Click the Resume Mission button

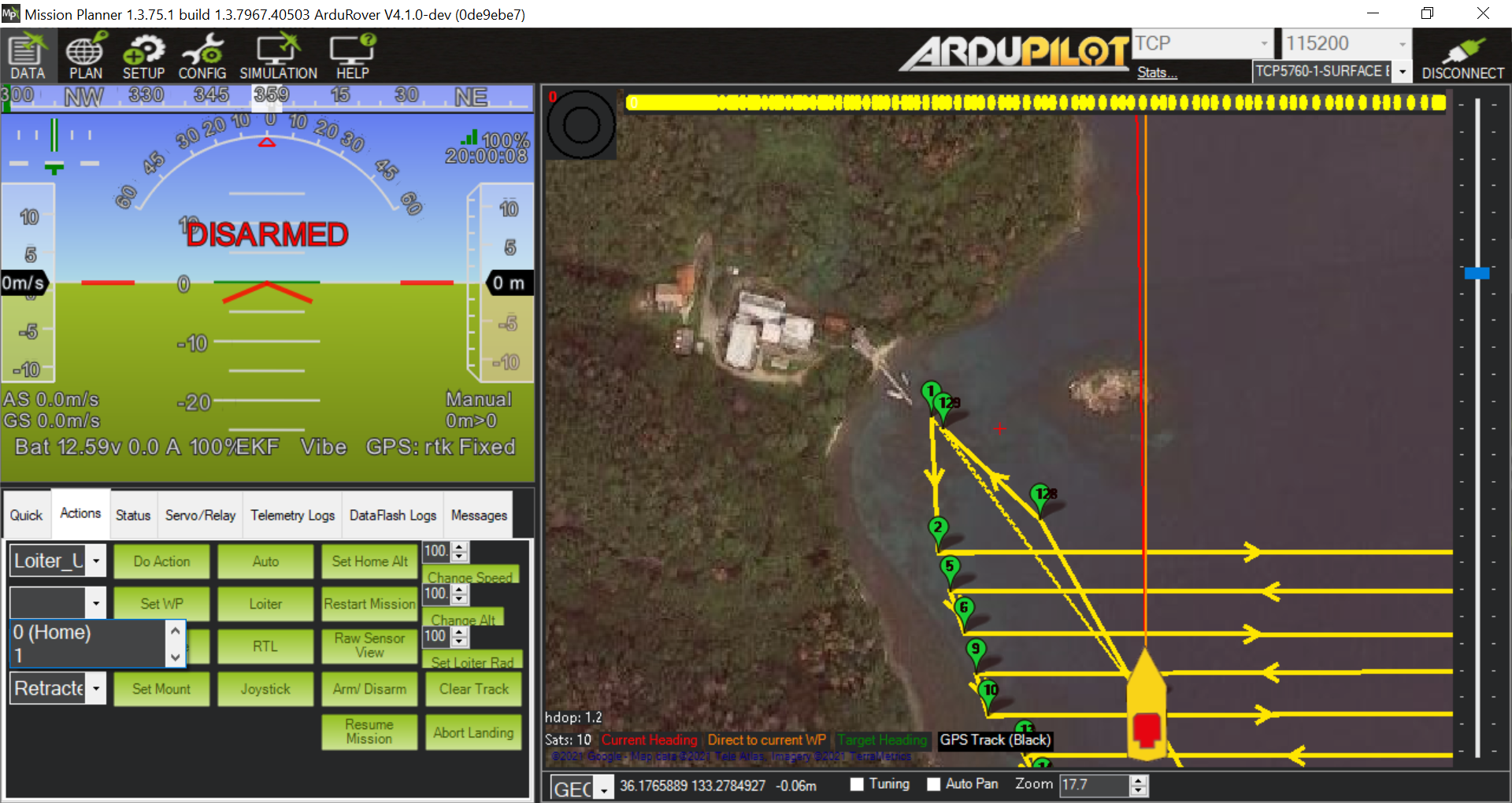[x=369, y=731]
